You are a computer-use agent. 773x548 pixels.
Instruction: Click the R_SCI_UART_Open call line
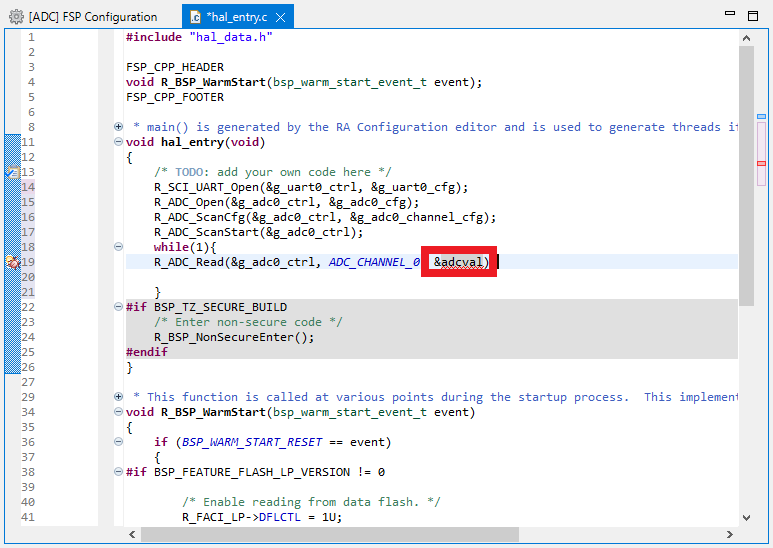pos(311,187)
